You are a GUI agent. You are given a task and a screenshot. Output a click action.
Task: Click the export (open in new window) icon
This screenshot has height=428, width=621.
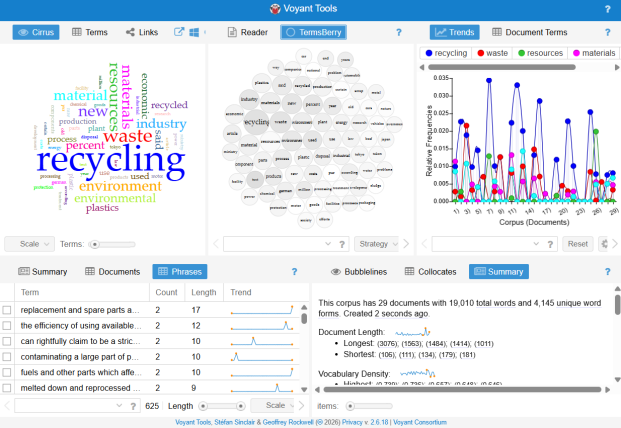[180, 32]
